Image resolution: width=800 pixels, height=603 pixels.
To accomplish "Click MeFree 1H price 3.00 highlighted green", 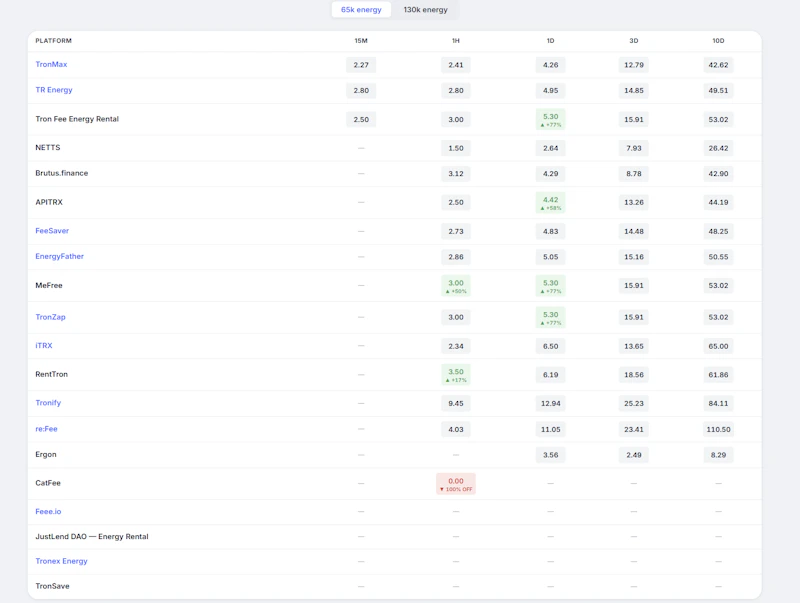I will [x=456, y=286].
